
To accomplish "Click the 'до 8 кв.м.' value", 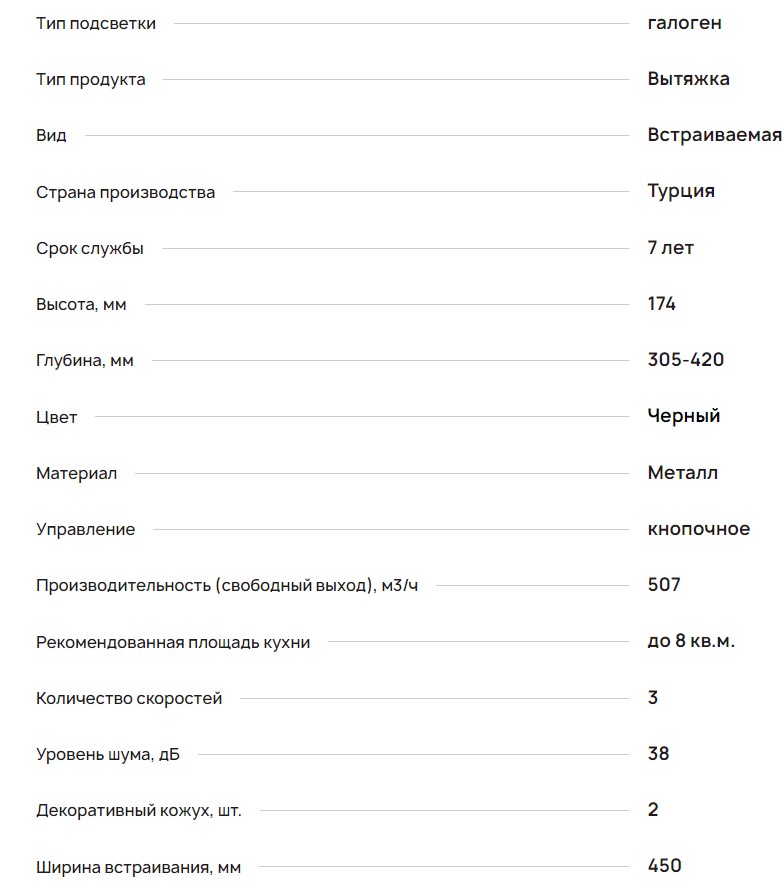I will pos(691,641).
